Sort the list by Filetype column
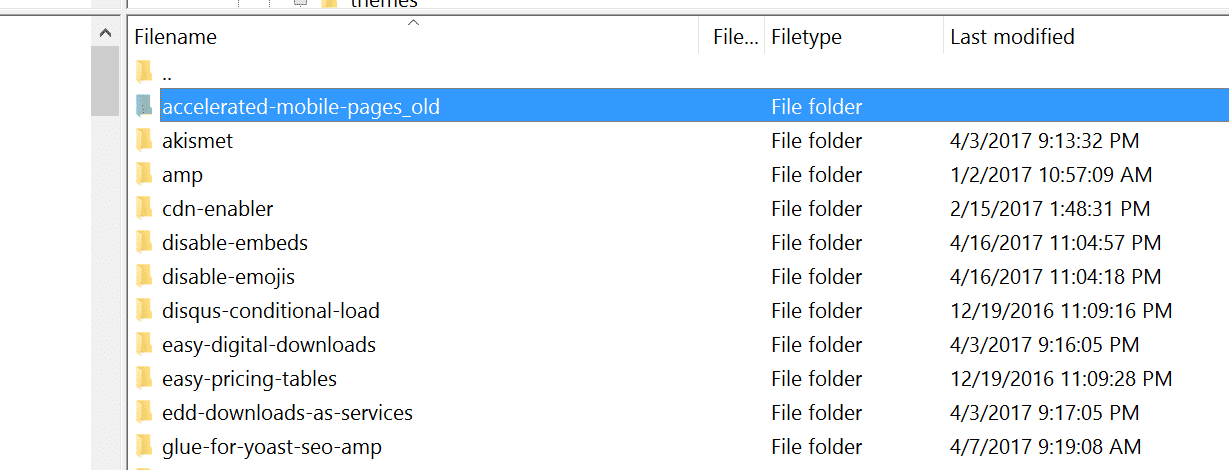This screenshot has width=1229, height=470. click(x=806, y=38)
